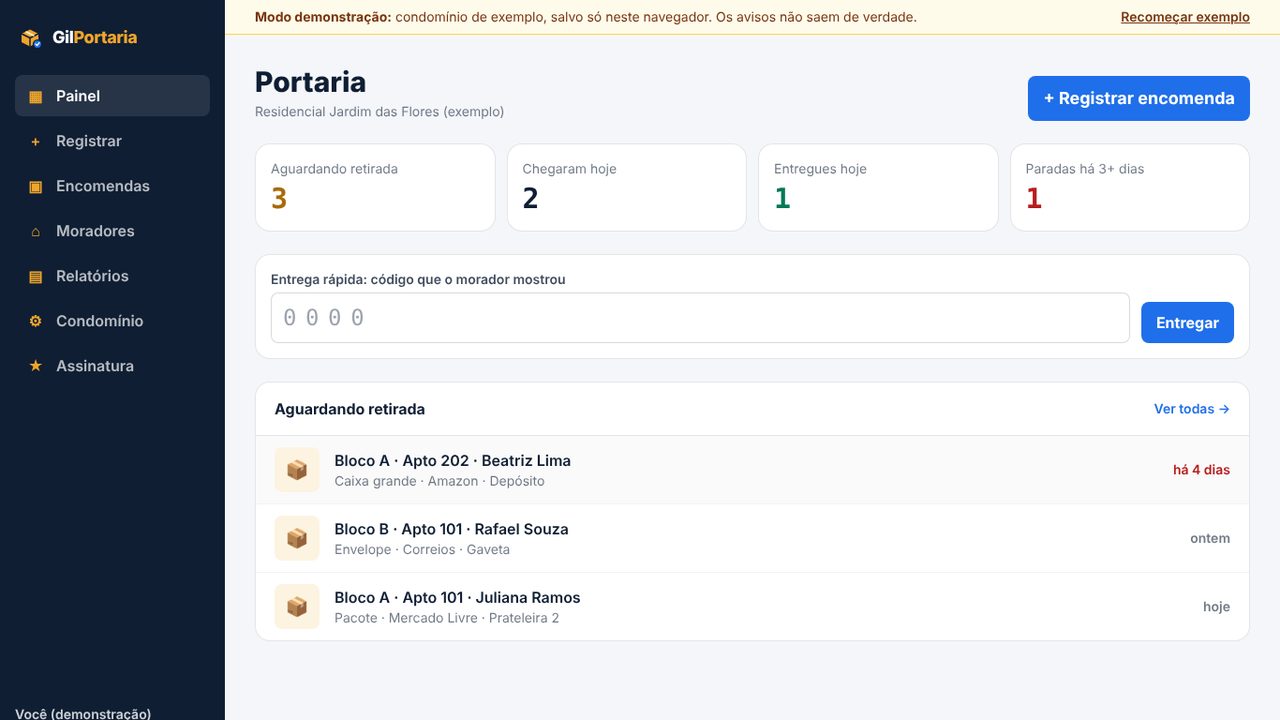Open the Painel menu item

pyautogui.click(x=112, y=96)
